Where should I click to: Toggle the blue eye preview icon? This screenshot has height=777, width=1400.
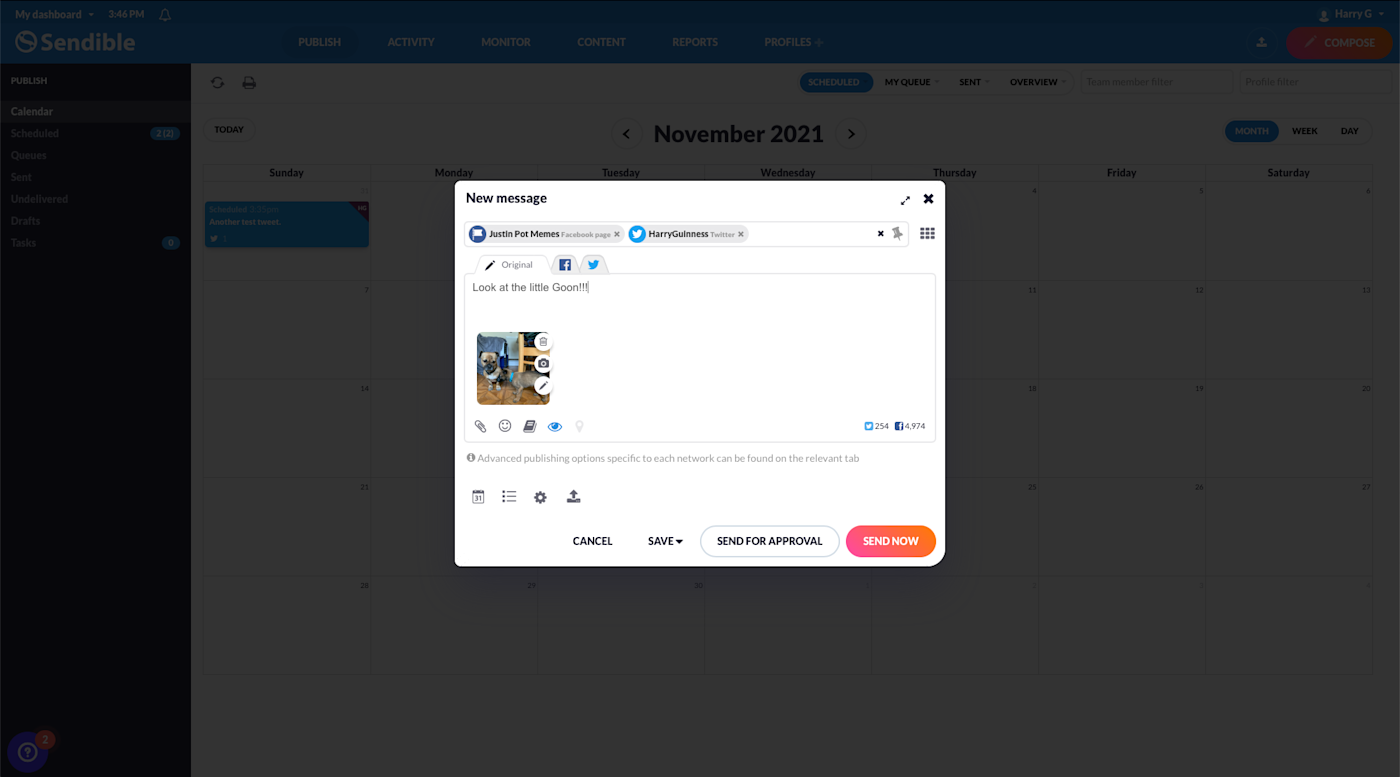(x=555, y=426)
